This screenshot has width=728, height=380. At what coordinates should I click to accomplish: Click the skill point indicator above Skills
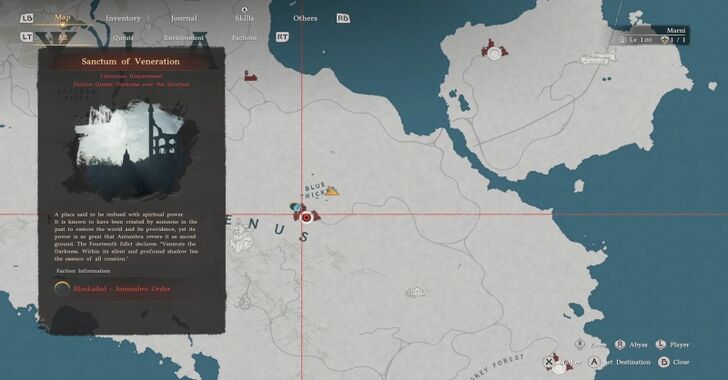[245, 9]
